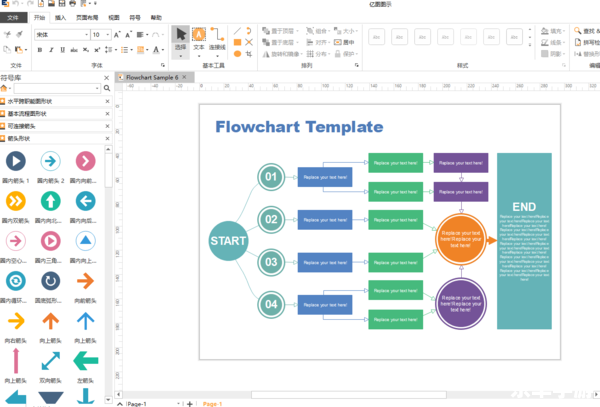The height and width of the screenshot is (407, 600).
Task: Toggle bold formatting
Action: pyautogui.click(x=40, y=50)
